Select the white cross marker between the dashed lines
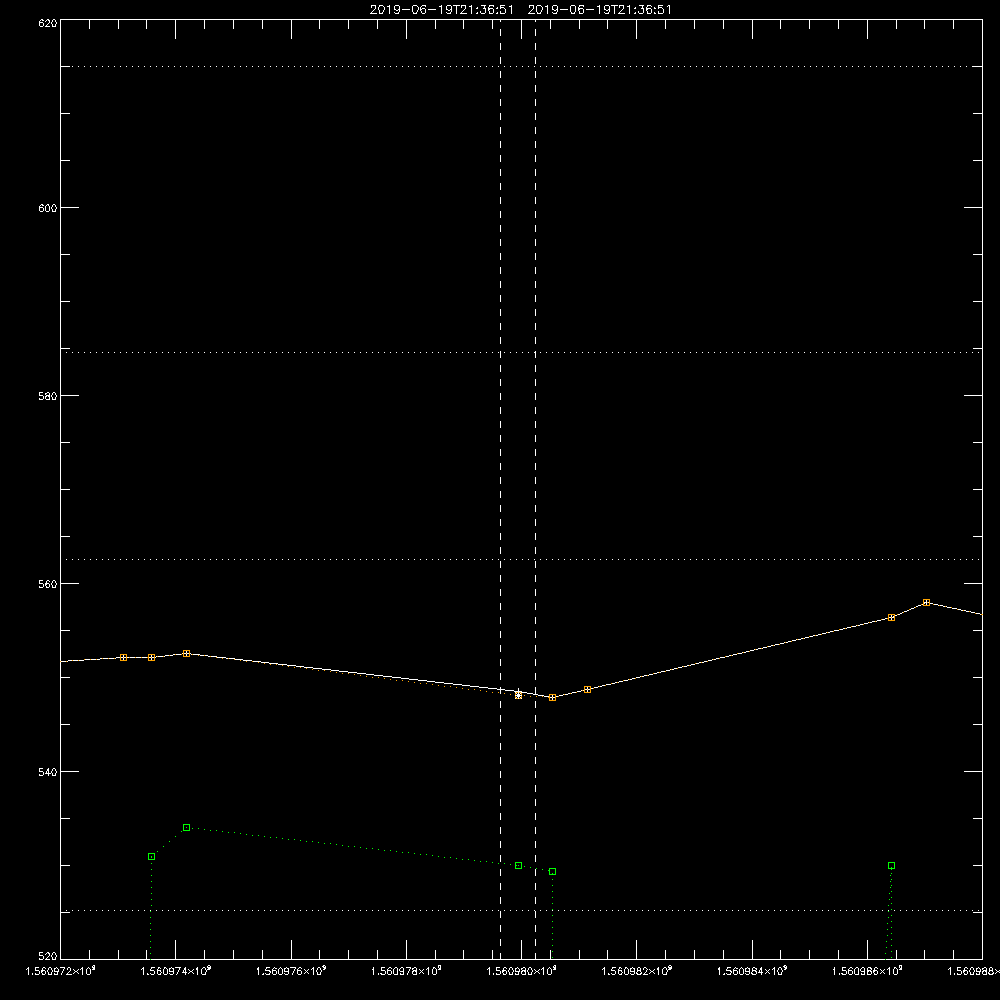Image resolution: width=1000 pixels, height=1000 pixels. click(x=518, y=694)
